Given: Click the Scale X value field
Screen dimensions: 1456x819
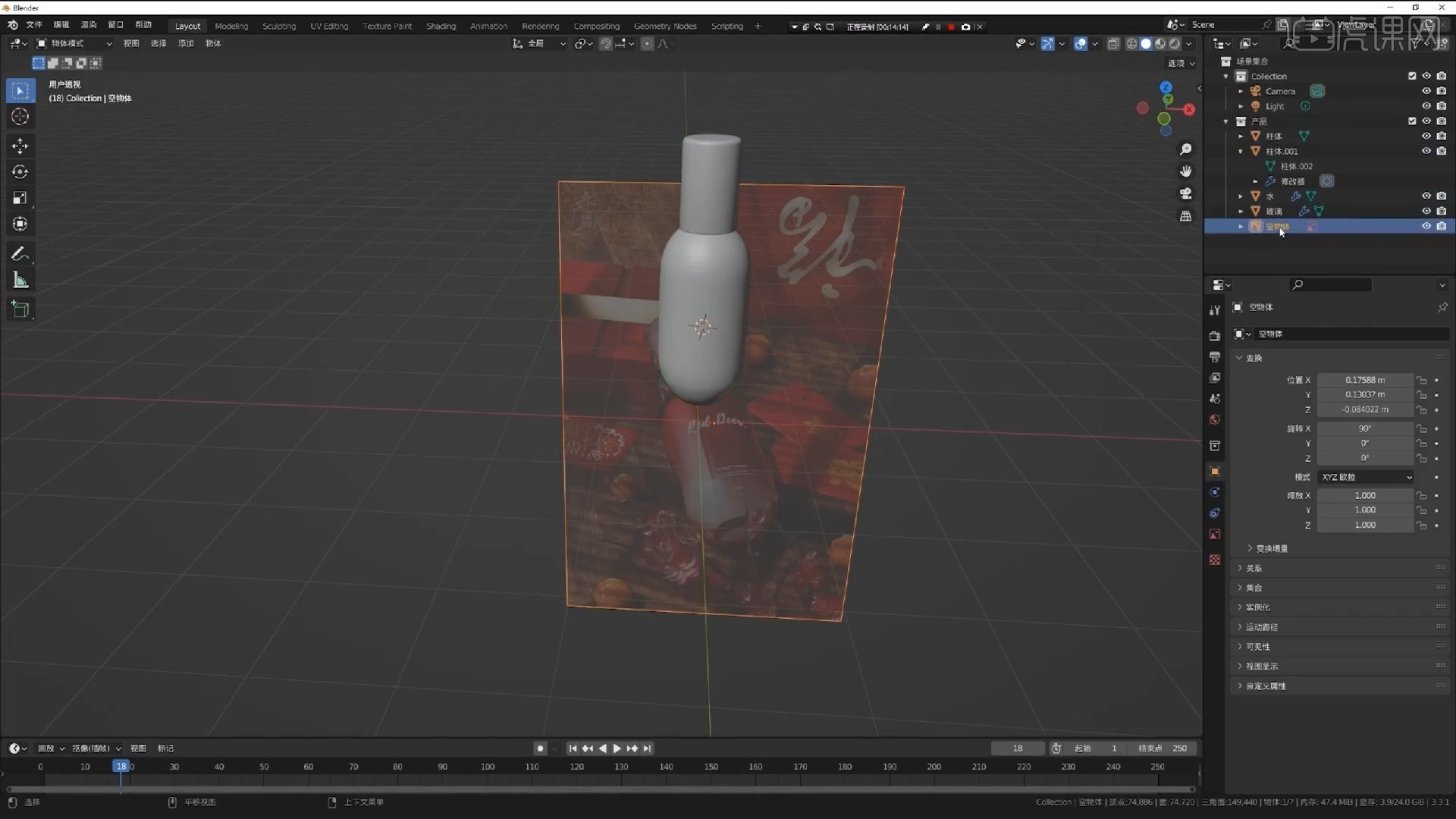Looking at the screenshot, I should click(x=1365, y=495).
